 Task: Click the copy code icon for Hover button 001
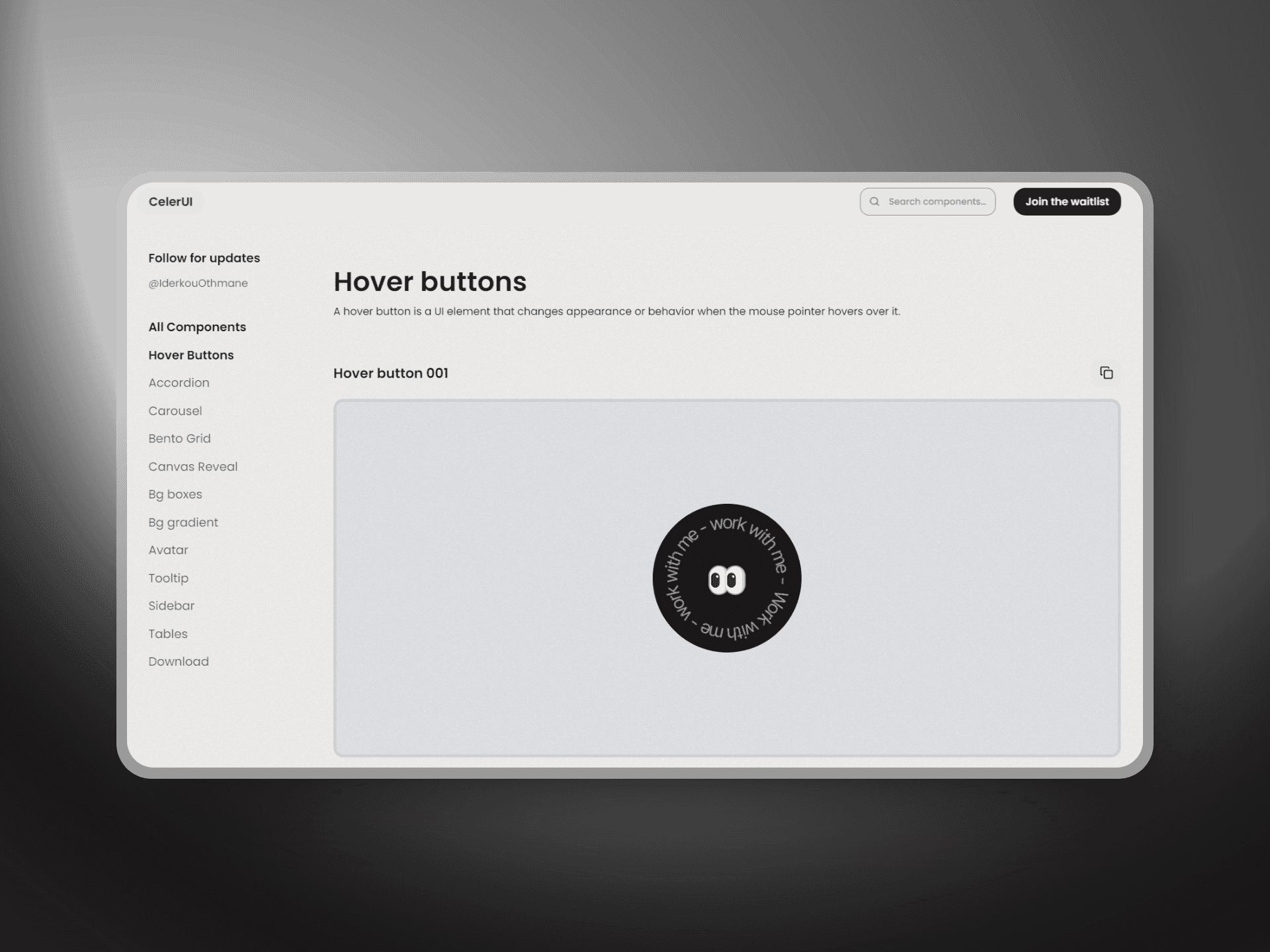[x=1106, y=373]
